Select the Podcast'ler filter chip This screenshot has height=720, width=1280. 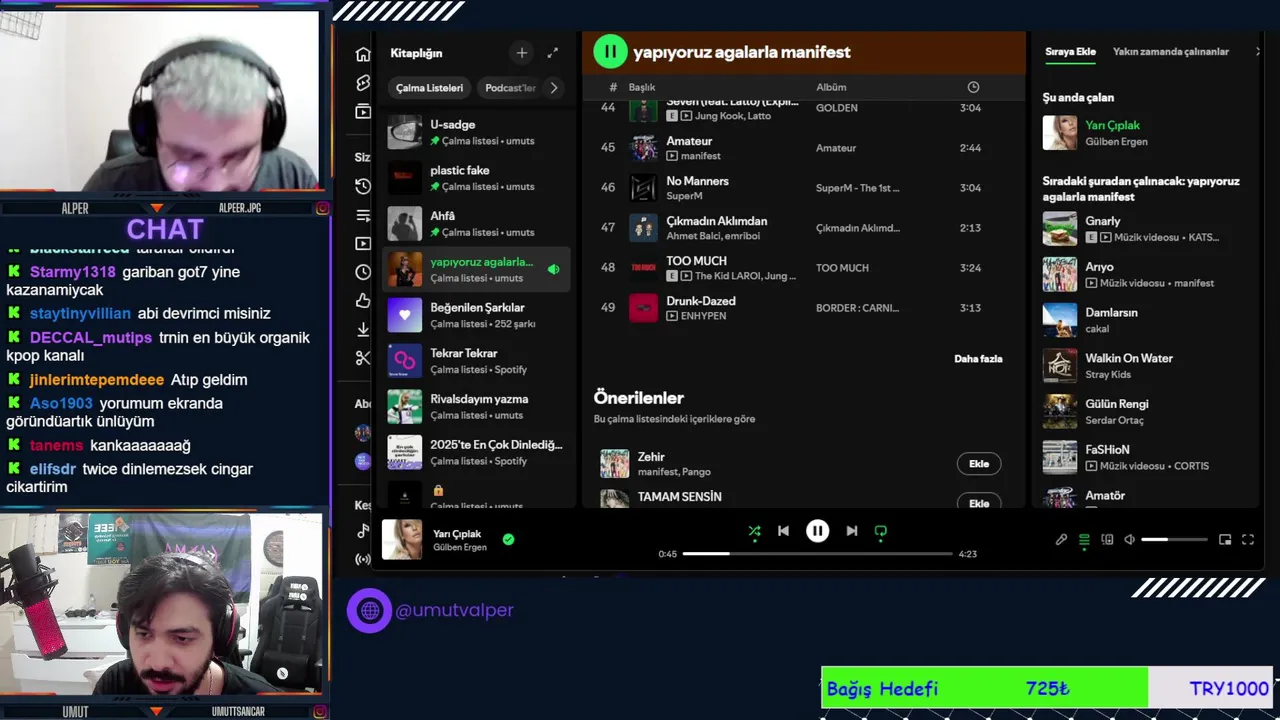click(x=510, y=88)
